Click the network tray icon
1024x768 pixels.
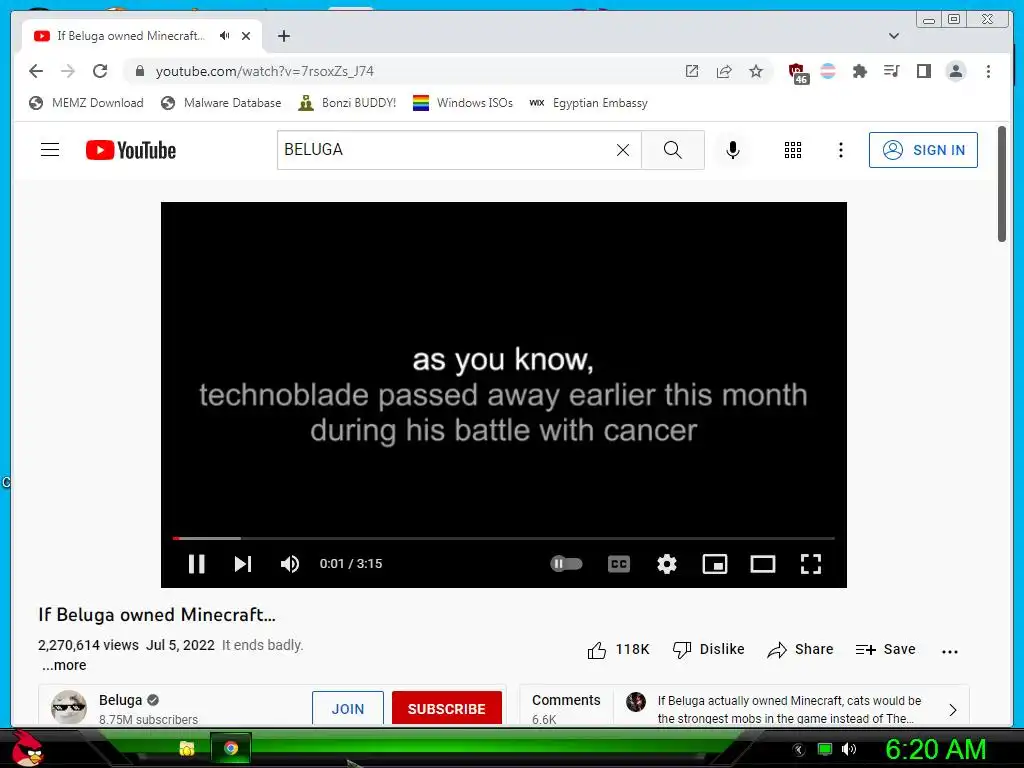825,749
